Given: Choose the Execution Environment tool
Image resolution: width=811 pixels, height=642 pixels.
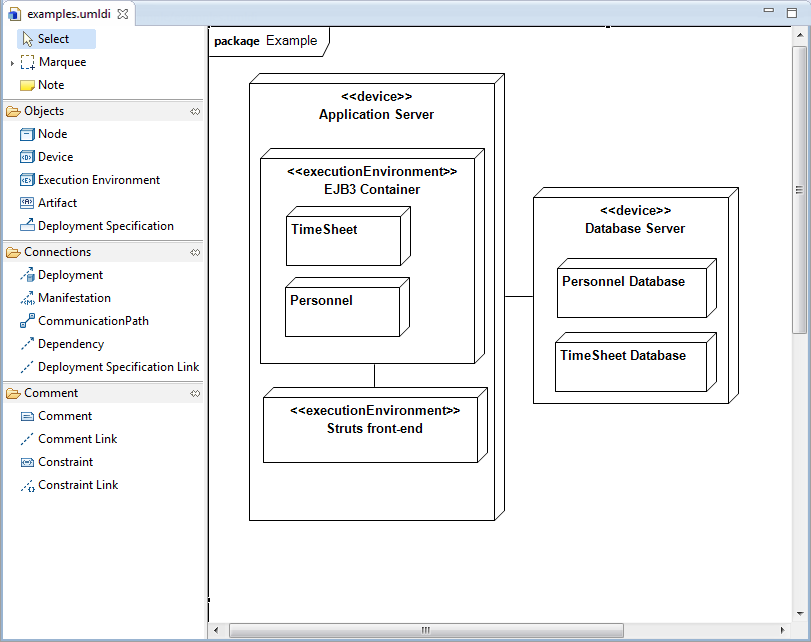Looking at the screenshot, I should [x=28, y=180].
